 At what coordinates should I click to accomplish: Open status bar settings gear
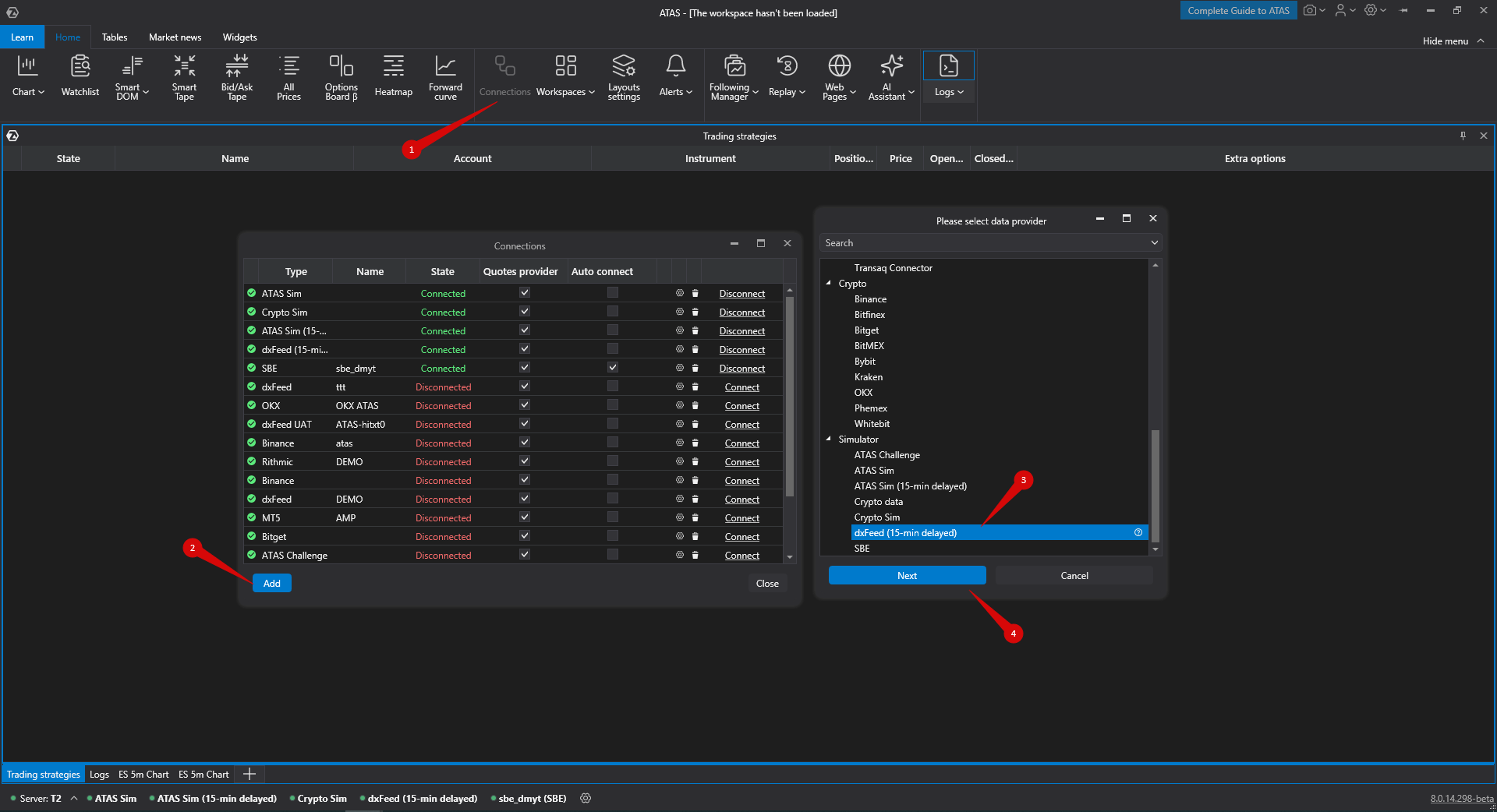click(586, 798)
